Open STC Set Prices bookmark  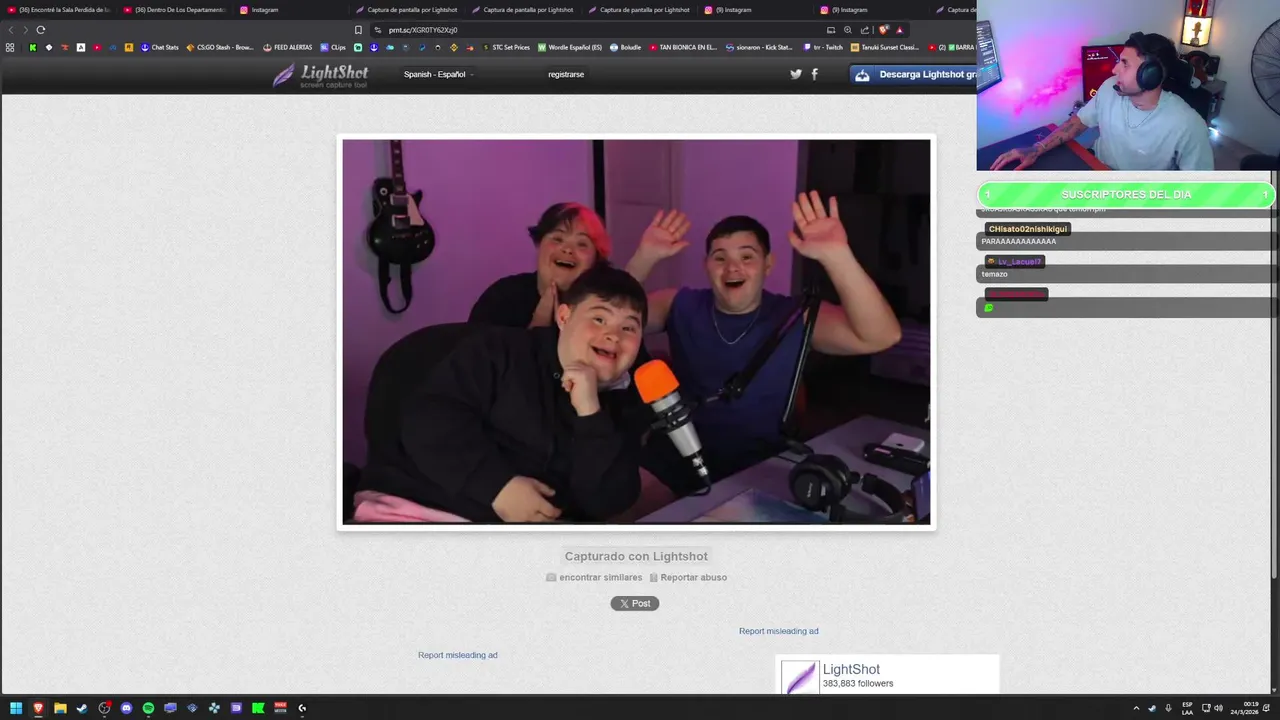[x=506, y=47]
